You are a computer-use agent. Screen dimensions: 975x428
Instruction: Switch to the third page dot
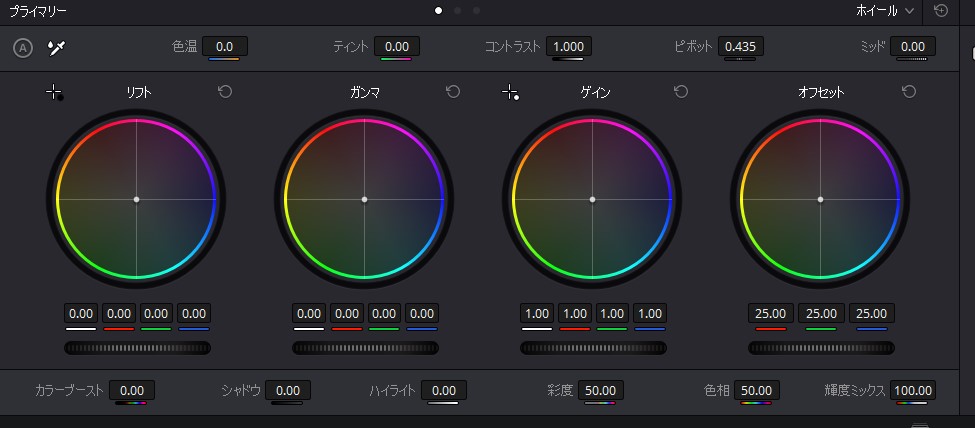pos(476,11)
